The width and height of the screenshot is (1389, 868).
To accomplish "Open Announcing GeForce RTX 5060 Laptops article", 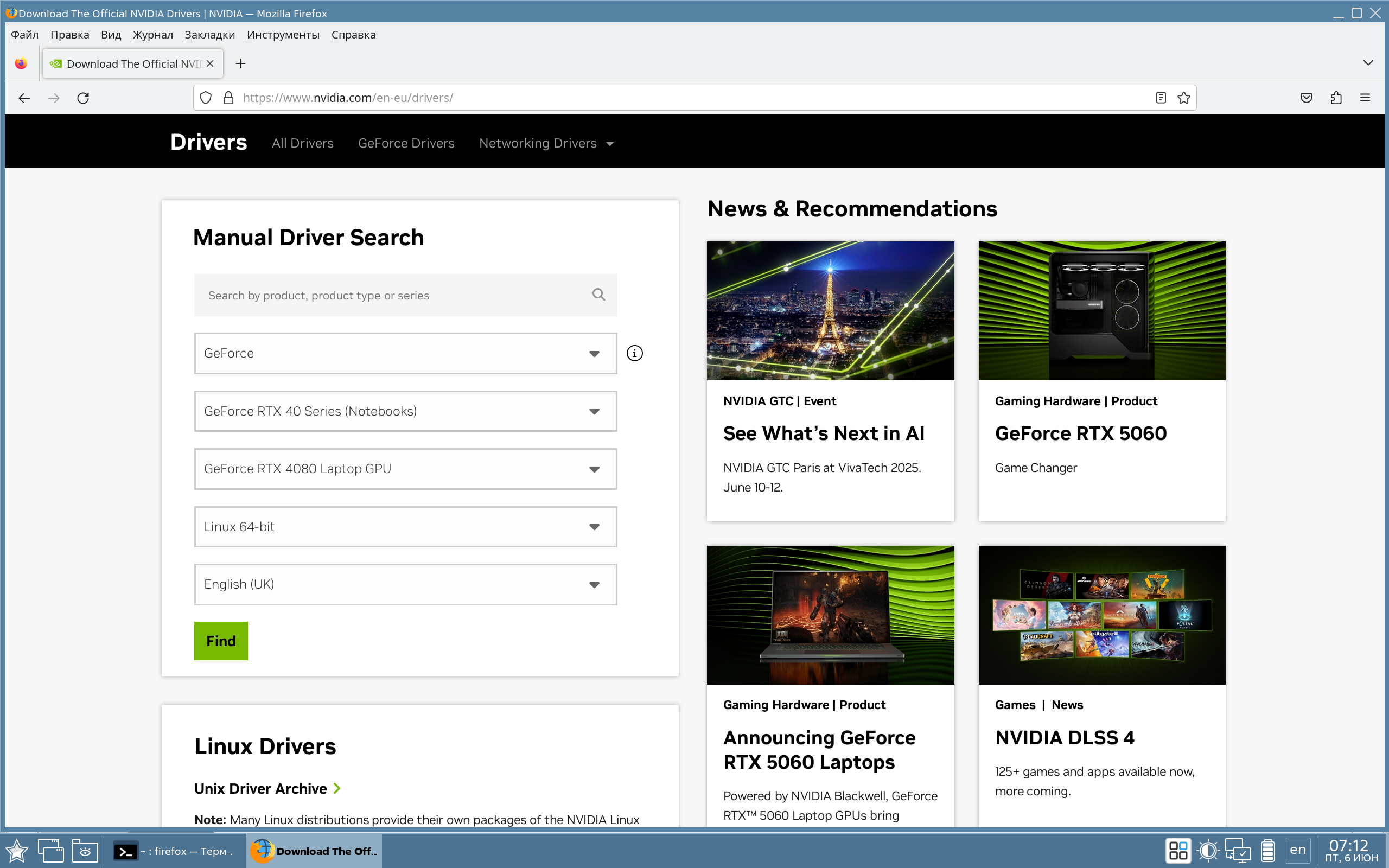I will [x=819, y=749].
